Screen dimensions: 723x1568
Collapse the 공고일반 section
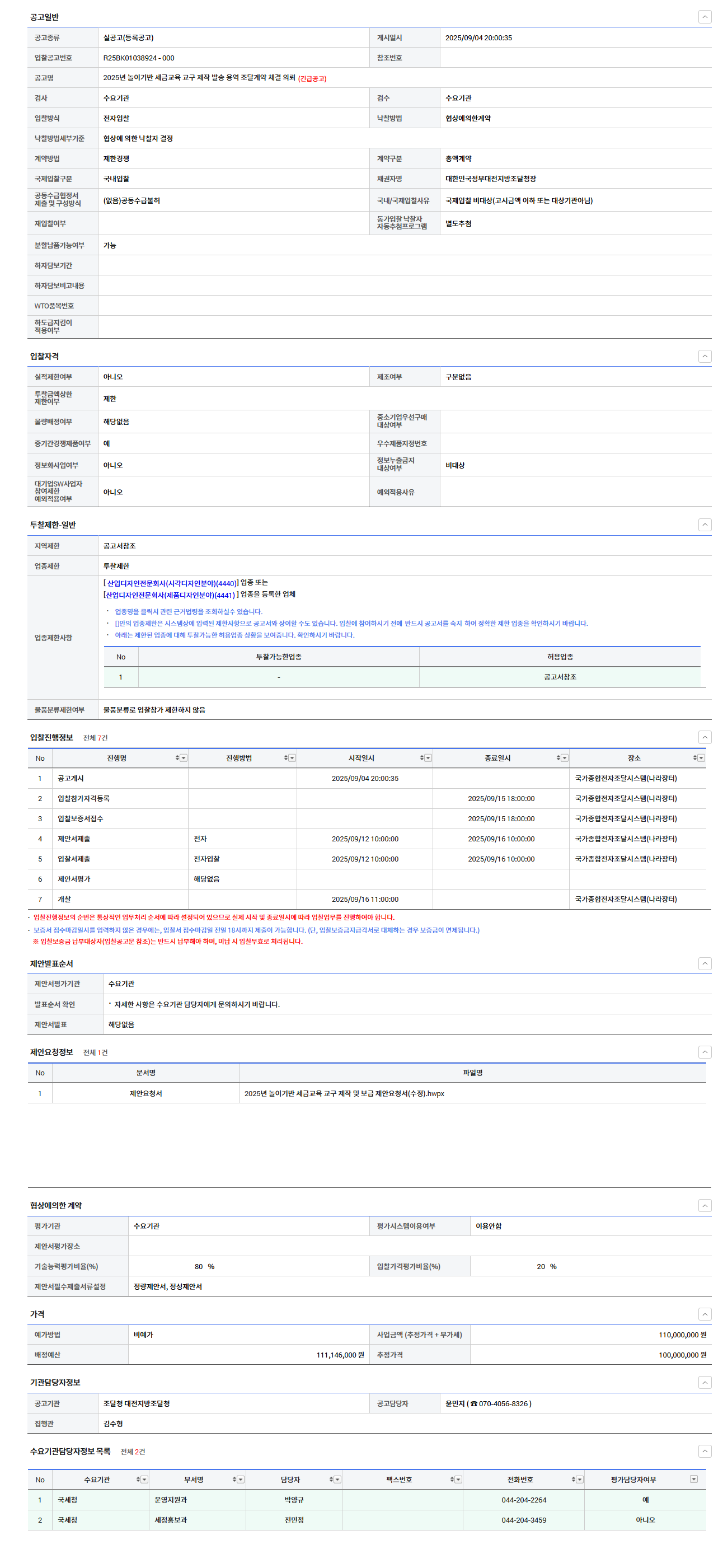pos(704,17)
